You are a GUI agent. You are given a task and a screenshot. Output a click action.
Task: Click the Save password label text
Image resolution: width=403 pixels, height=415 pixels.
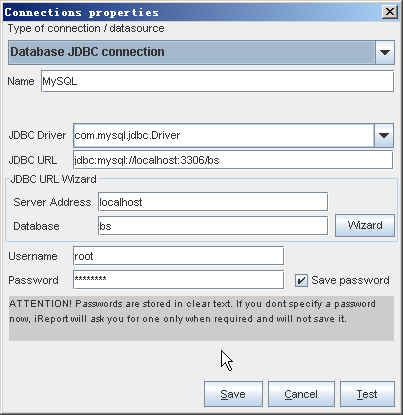point(350,280)
